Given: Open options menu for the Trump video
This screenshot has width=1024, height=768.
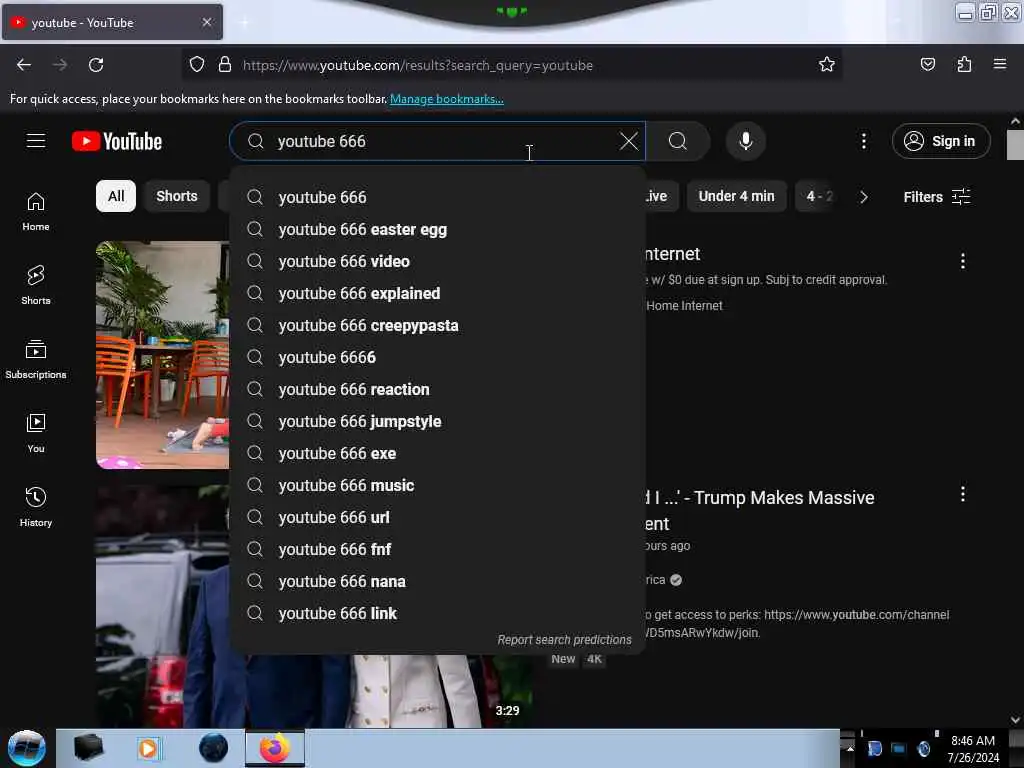Looking at the screenshot, I should pyautogui.click(x=962, y=494).
